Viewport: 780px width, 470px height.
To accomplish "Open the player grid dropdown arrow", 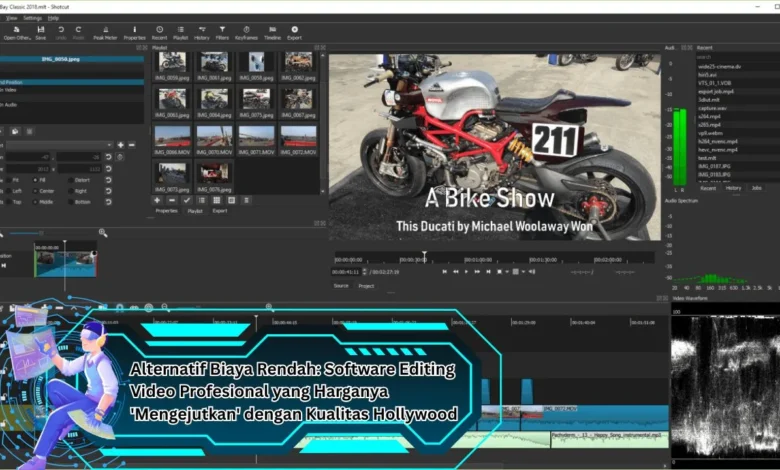I will point(524,272).
